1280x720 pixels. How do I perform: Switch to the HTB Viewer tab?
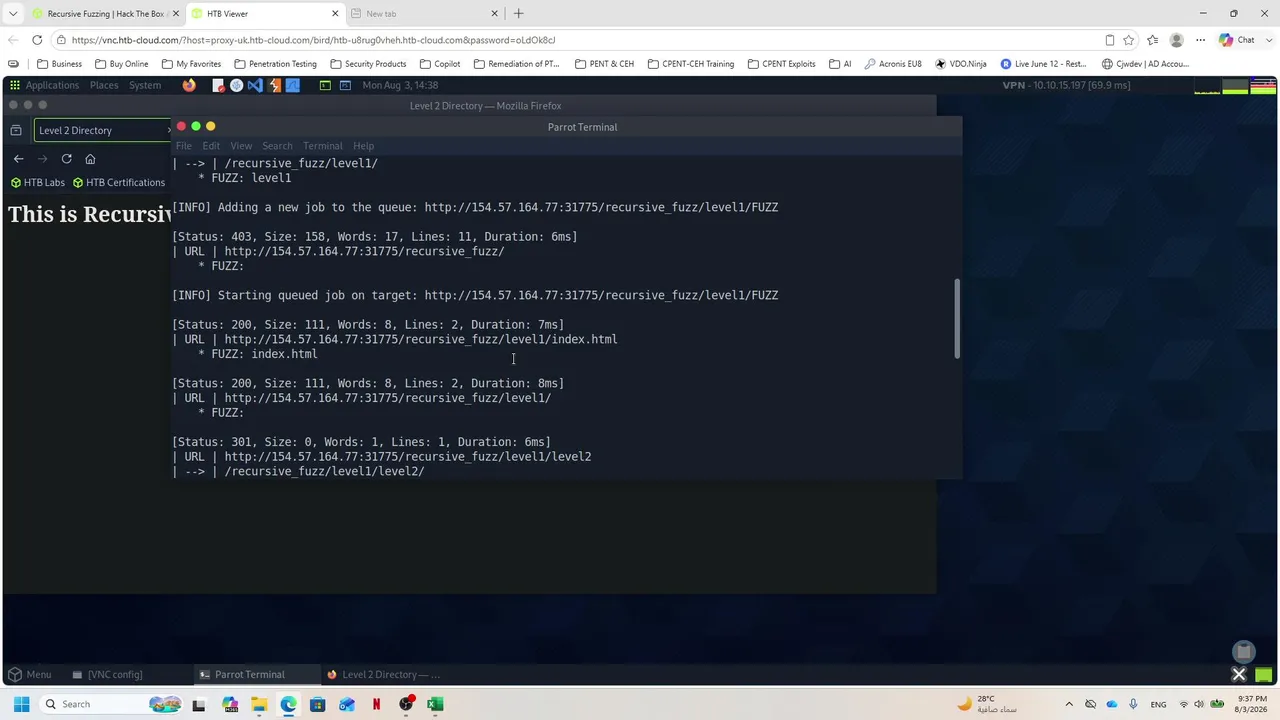(x=265, y=14)
